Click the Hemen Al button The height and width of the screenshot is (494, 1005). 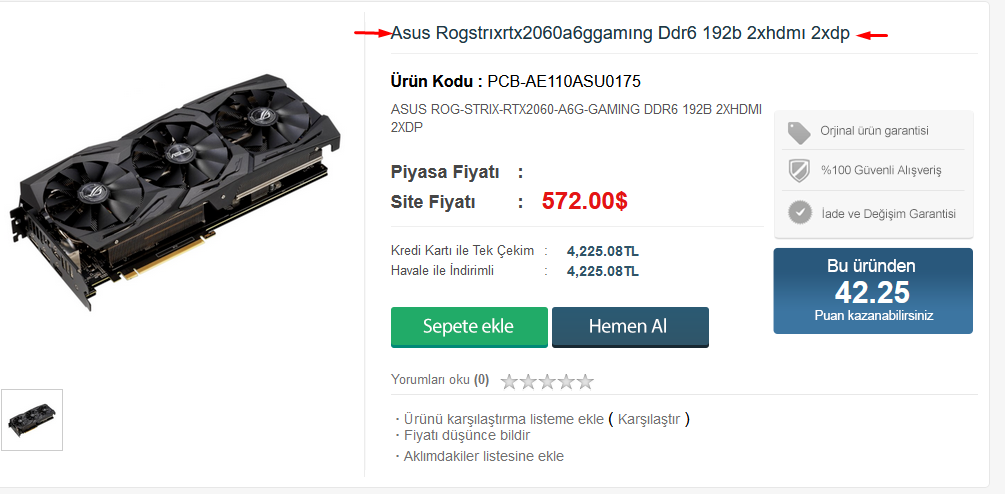click(630, 327)
